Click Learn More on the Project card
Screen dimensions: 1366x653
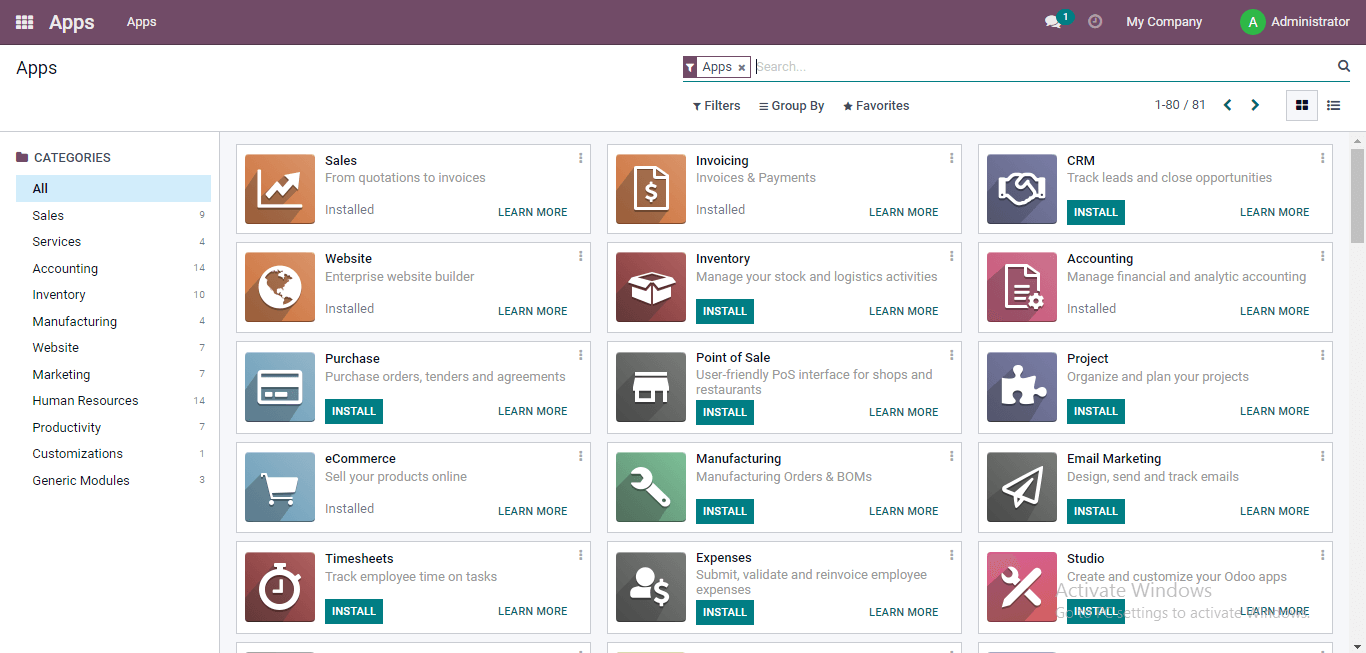click(1275, 411)
